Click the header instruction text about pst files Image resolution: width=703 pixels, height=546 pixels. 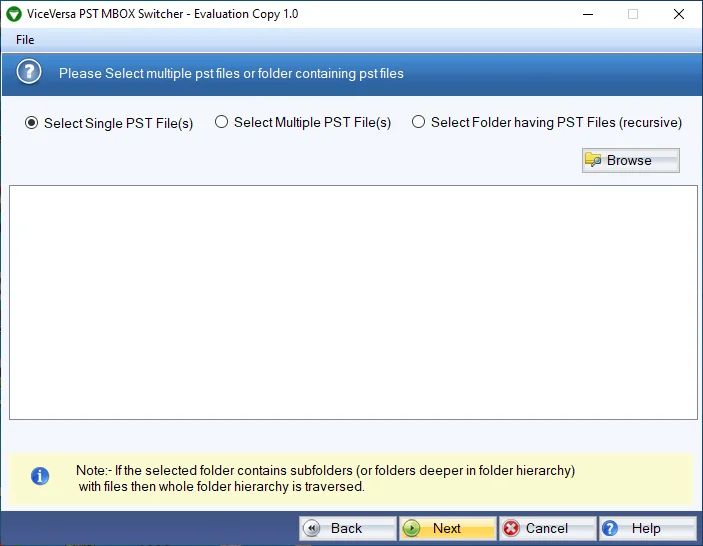pyautogui.click(x=231, y=73)
